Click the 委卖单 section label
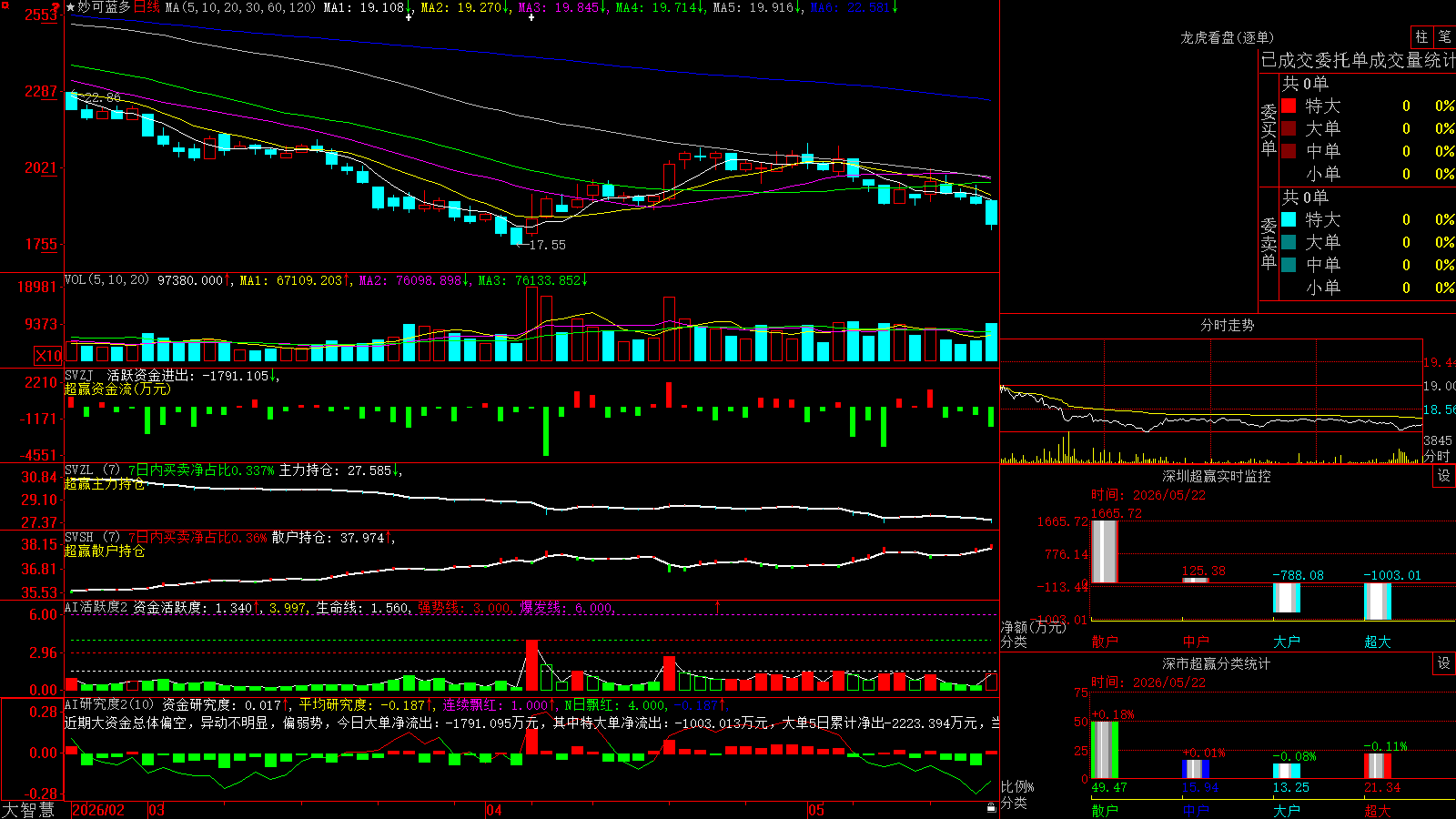Image resolution: width=1456 pixels, height=819 pixels. point(1269,243)
